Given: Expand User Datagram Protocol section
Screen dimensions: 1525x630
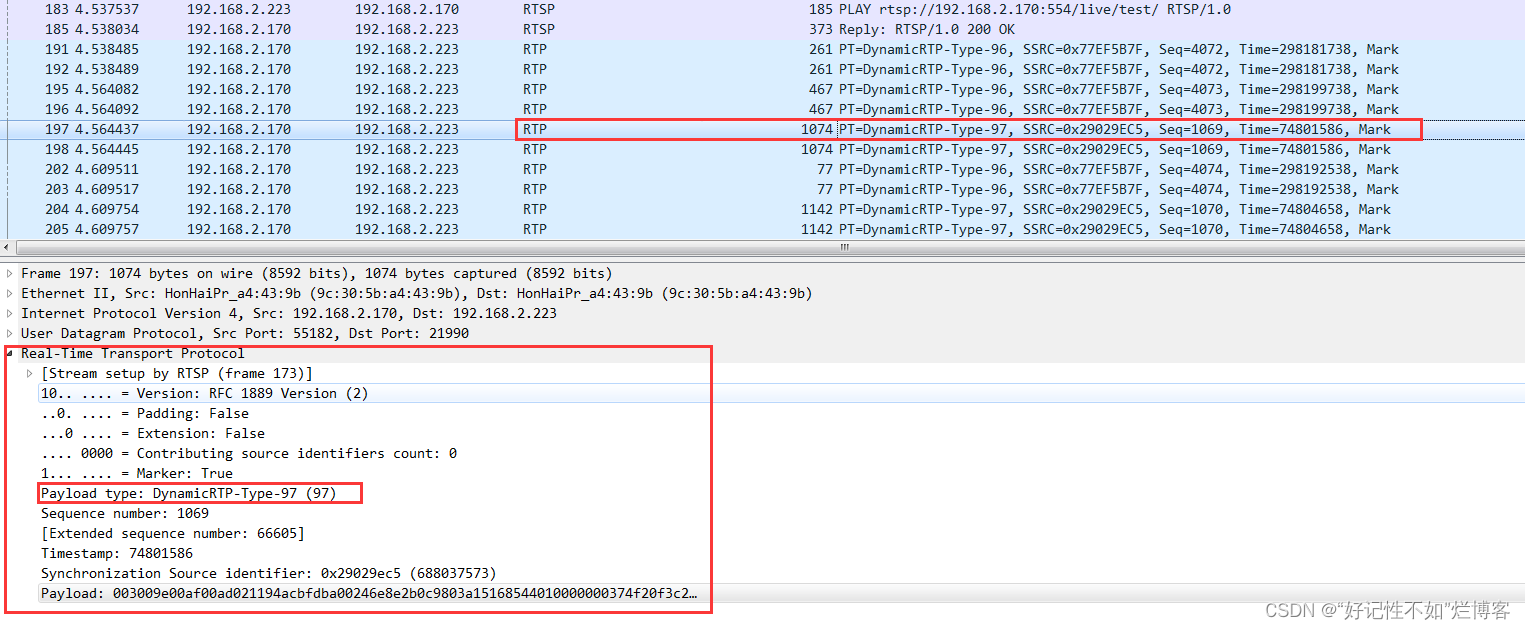Looking at the screenshot, I should tap(10, 333).
